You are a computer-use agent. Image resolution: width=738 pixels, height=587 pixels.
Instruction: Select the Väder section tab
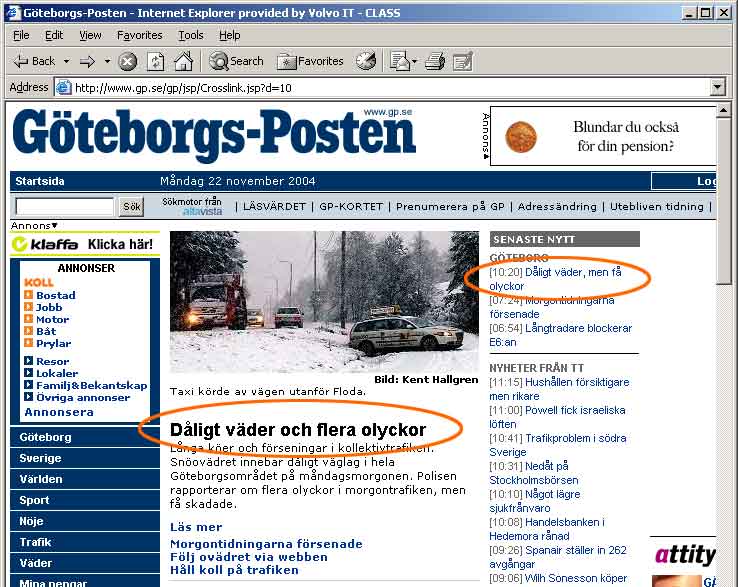tap(85, 563)
